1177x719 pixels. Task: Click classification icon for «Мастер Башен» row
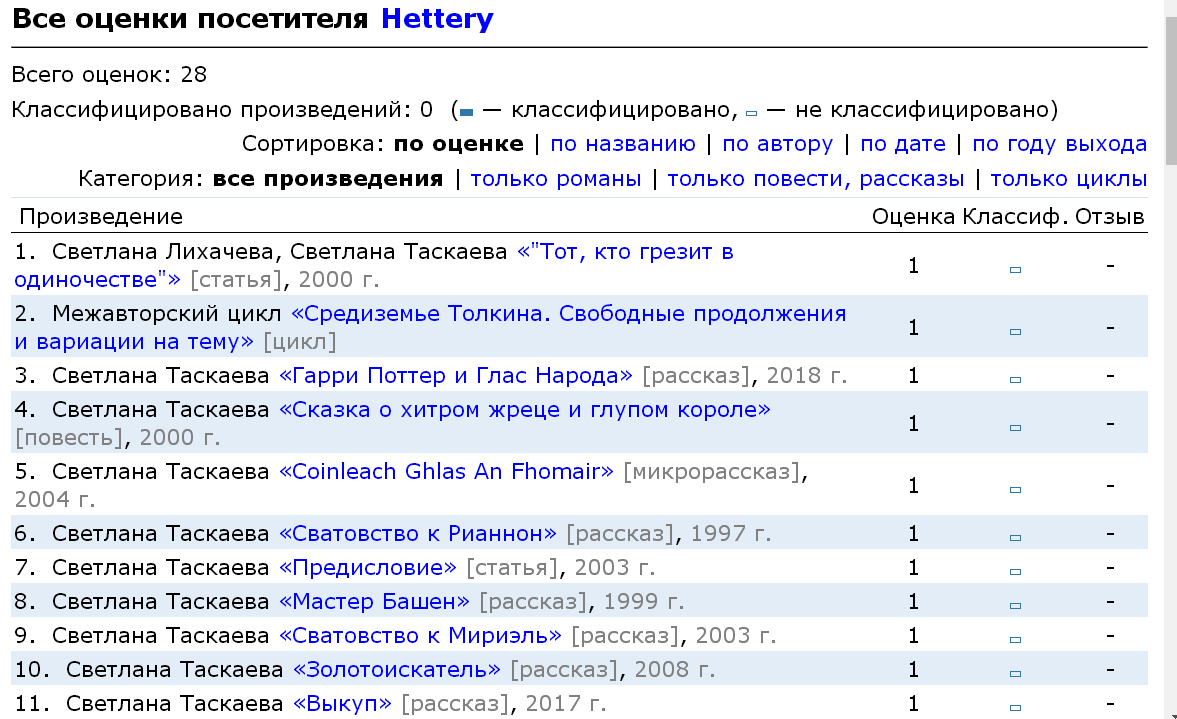[1015, 605]
